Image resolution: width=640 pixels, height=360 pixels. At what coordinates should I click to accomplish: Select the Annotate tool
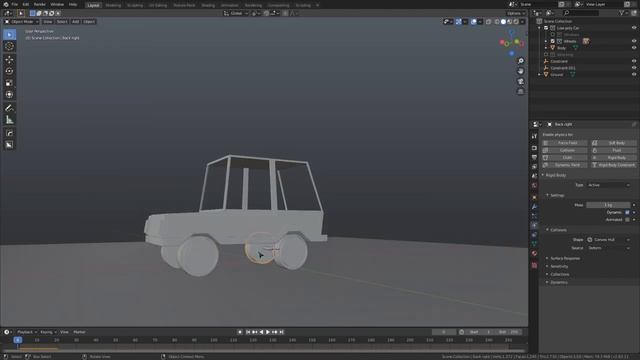pyautogui.click(x=9, y=108)
